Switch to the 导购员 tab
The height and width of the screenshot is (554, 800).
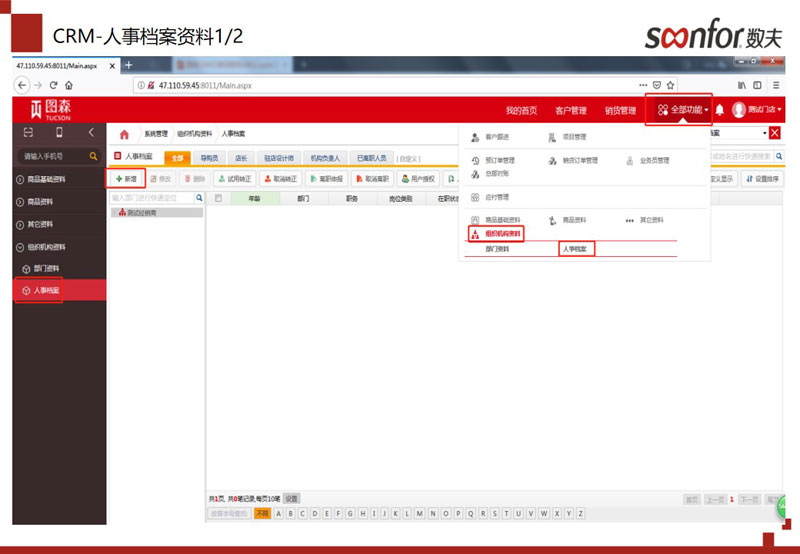(209, 158)
